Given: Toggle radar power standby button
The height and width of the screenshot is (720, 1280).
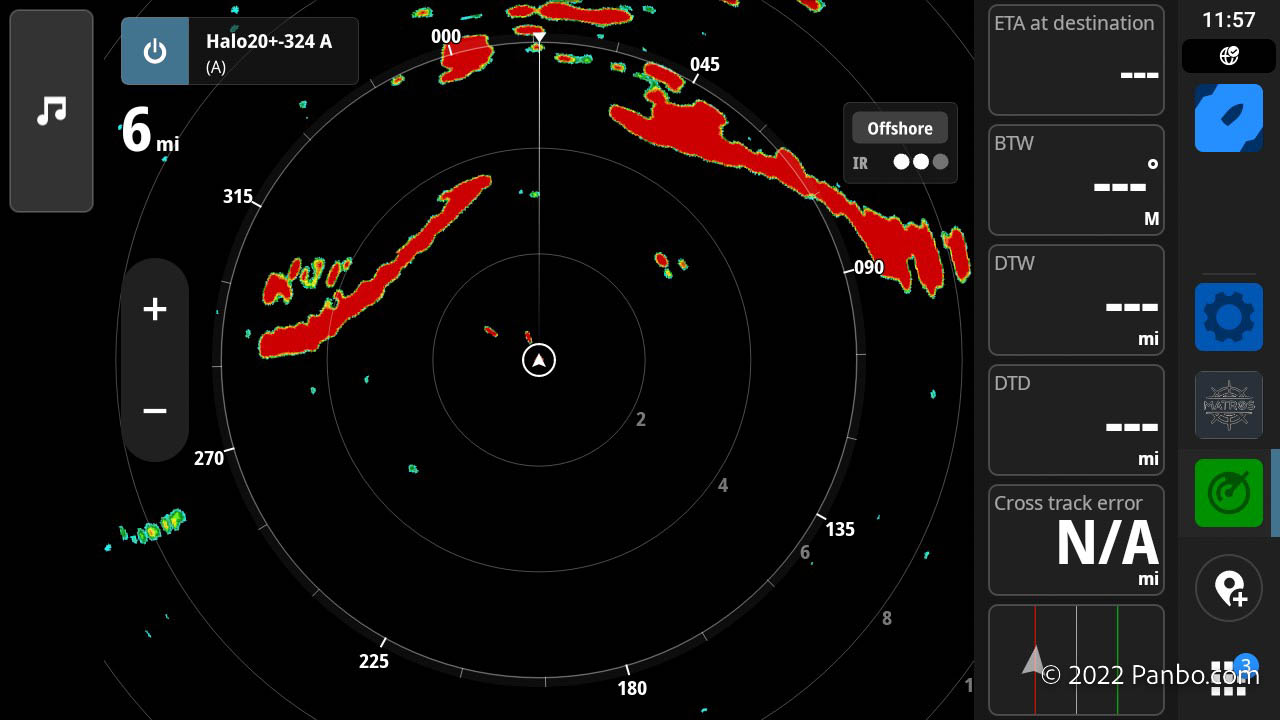Looking at the screenshot, I should coord(155,51).
